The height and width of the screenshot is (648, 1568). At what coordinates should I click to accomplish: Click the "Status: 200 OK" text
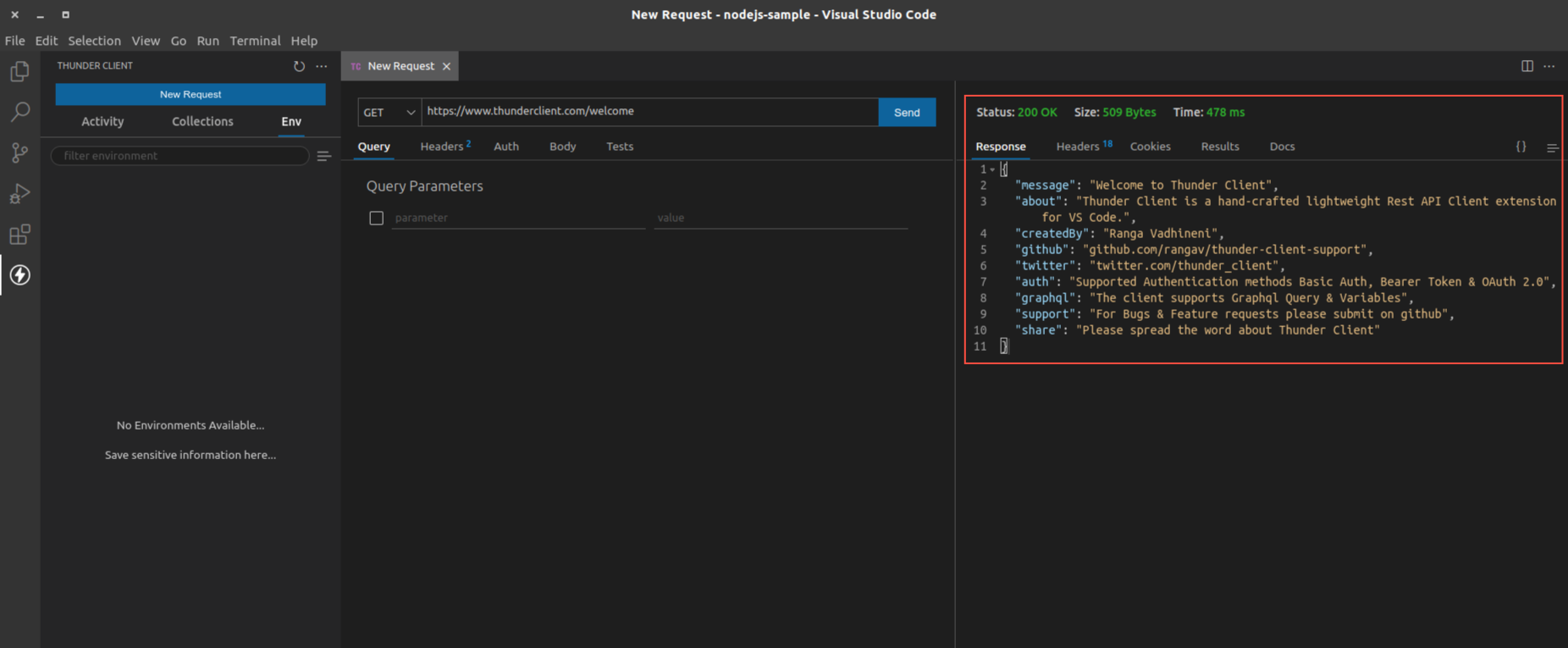1016,112
